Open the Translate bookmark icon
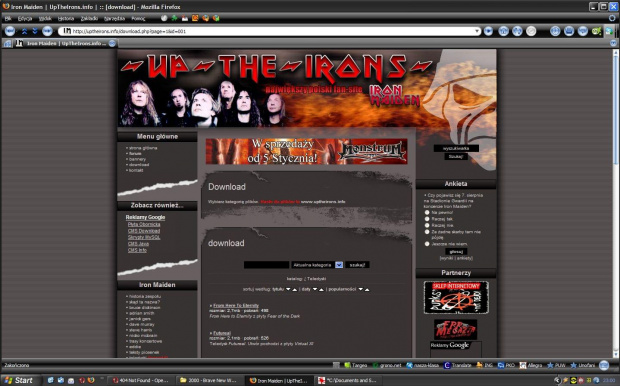The width and height of the screenshot is (620, 386). click(447, 365)
